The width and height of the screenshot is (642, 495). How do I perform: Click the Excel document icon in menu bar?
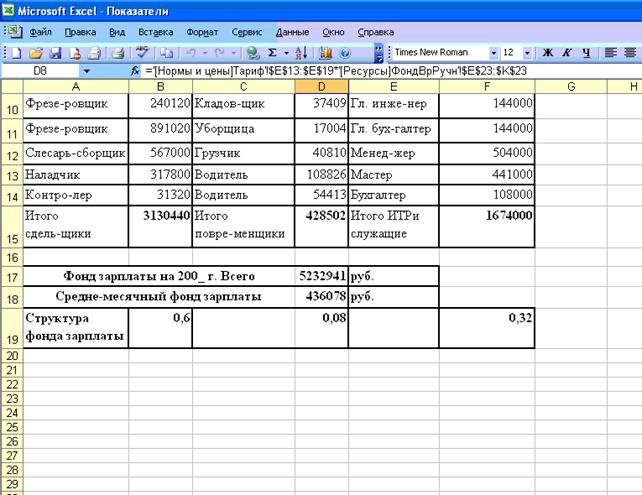[14, 32]
